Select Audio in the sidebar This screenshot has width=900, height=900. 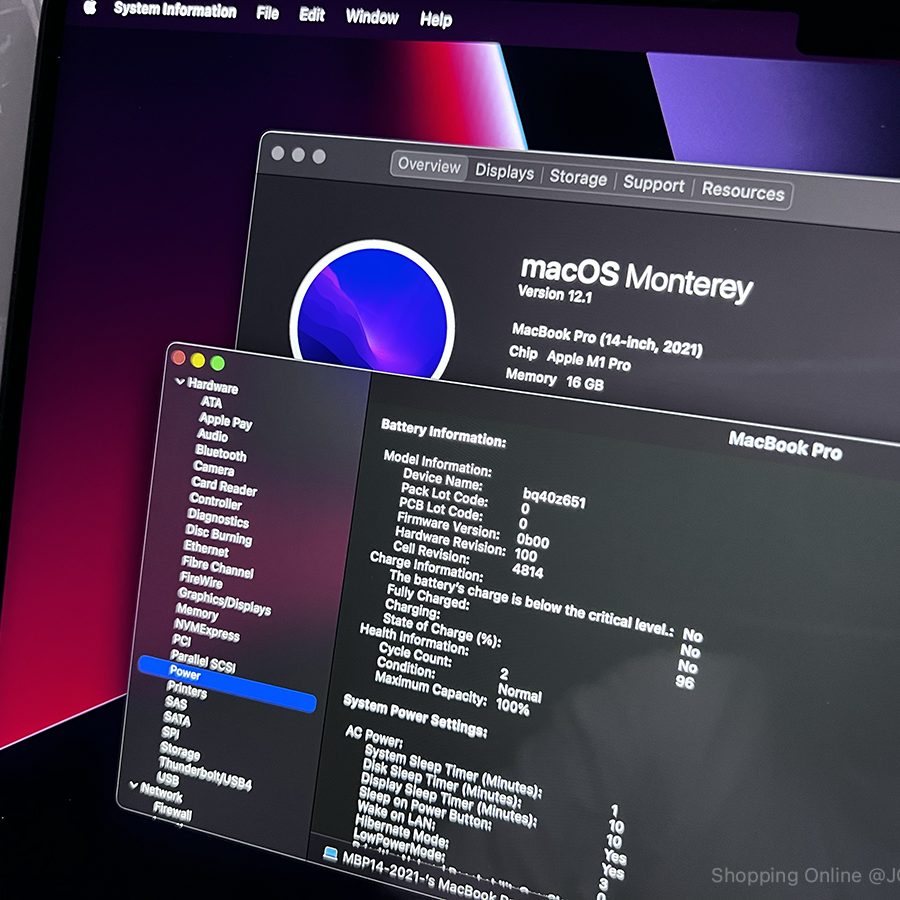212,436
